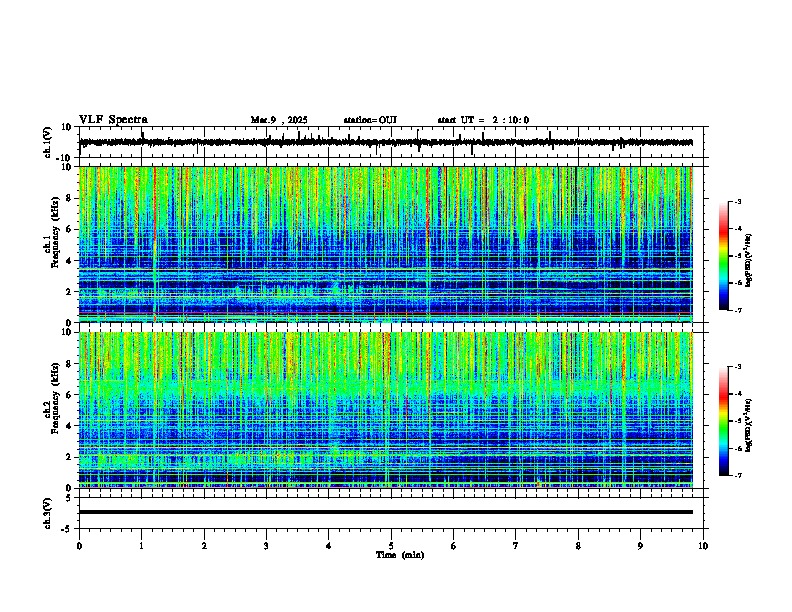Click the ch.2 spectrogram panel
The image size is (792, 612).
(386, 410)
